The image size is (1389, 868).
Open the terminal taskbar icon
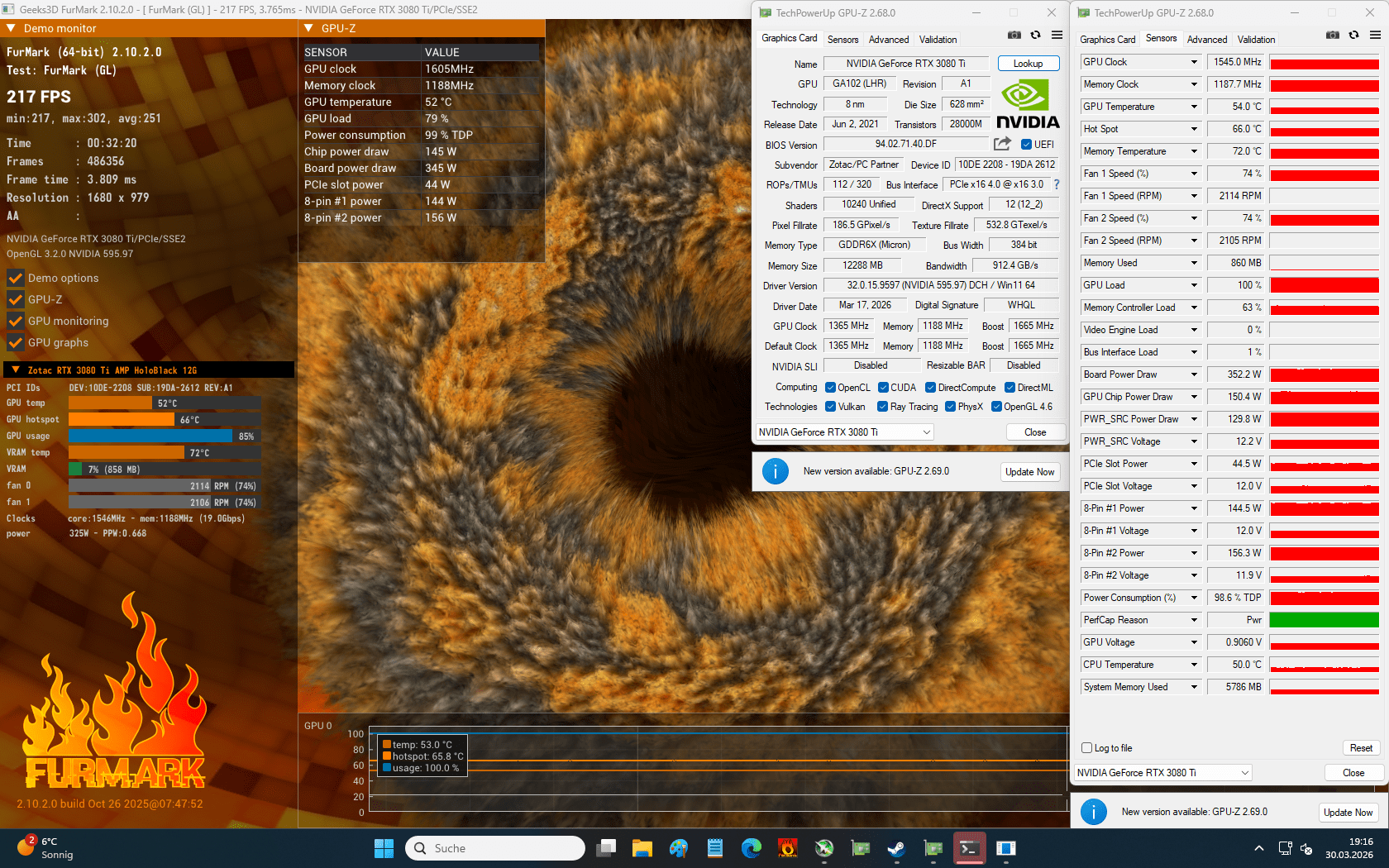[x=970, y=848]
